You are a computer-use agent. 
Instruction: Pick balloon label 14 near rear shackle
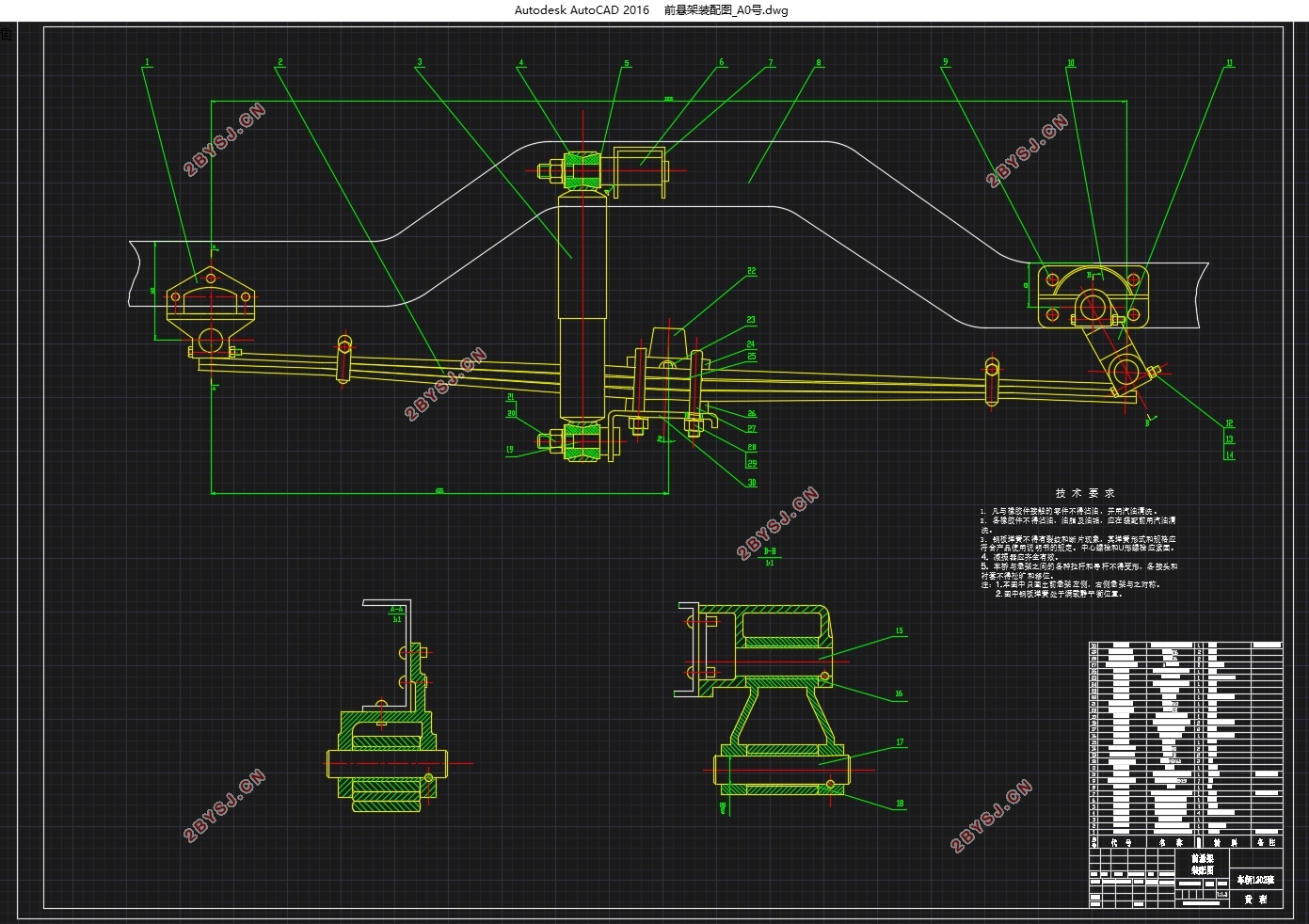1229,455
